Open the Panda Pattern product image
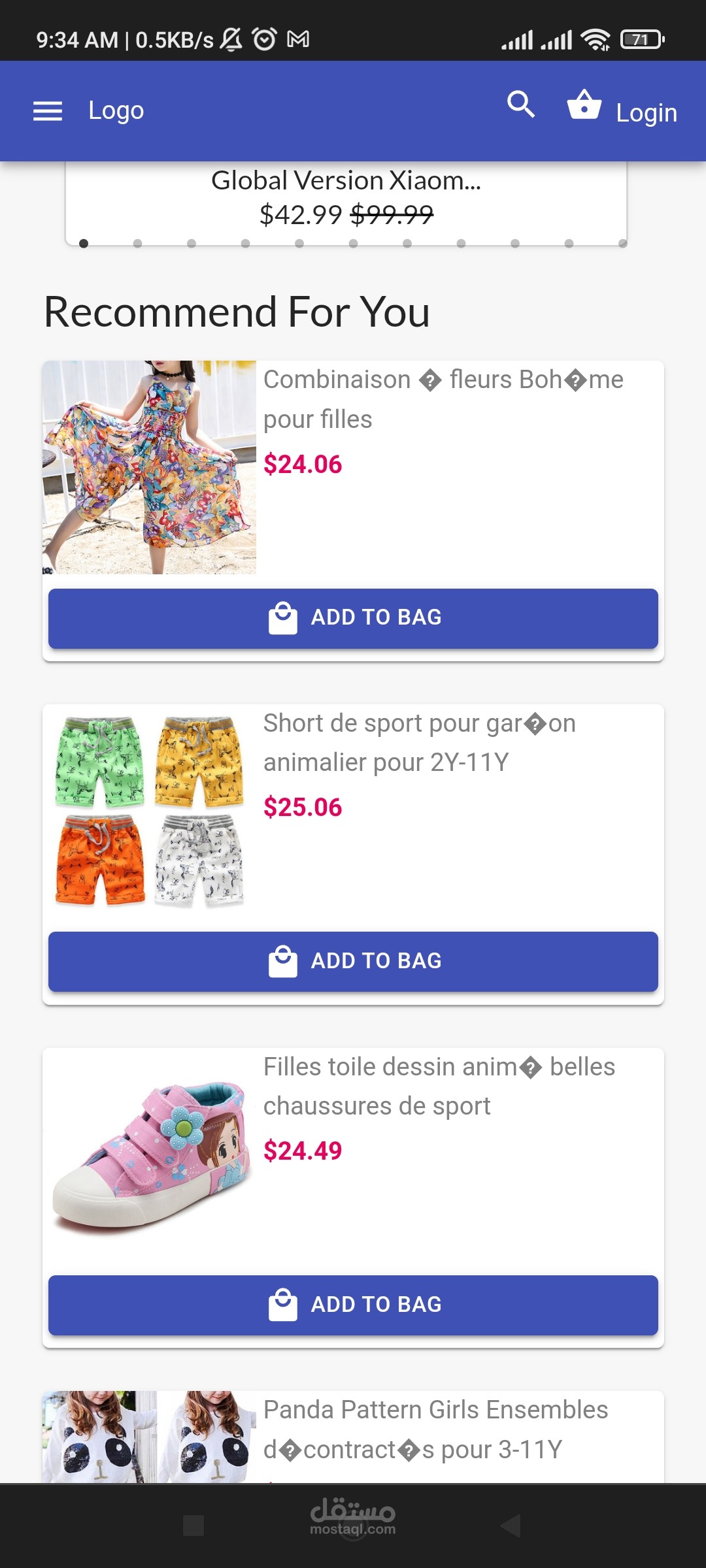706x1568 pixels. point(149,1436)
